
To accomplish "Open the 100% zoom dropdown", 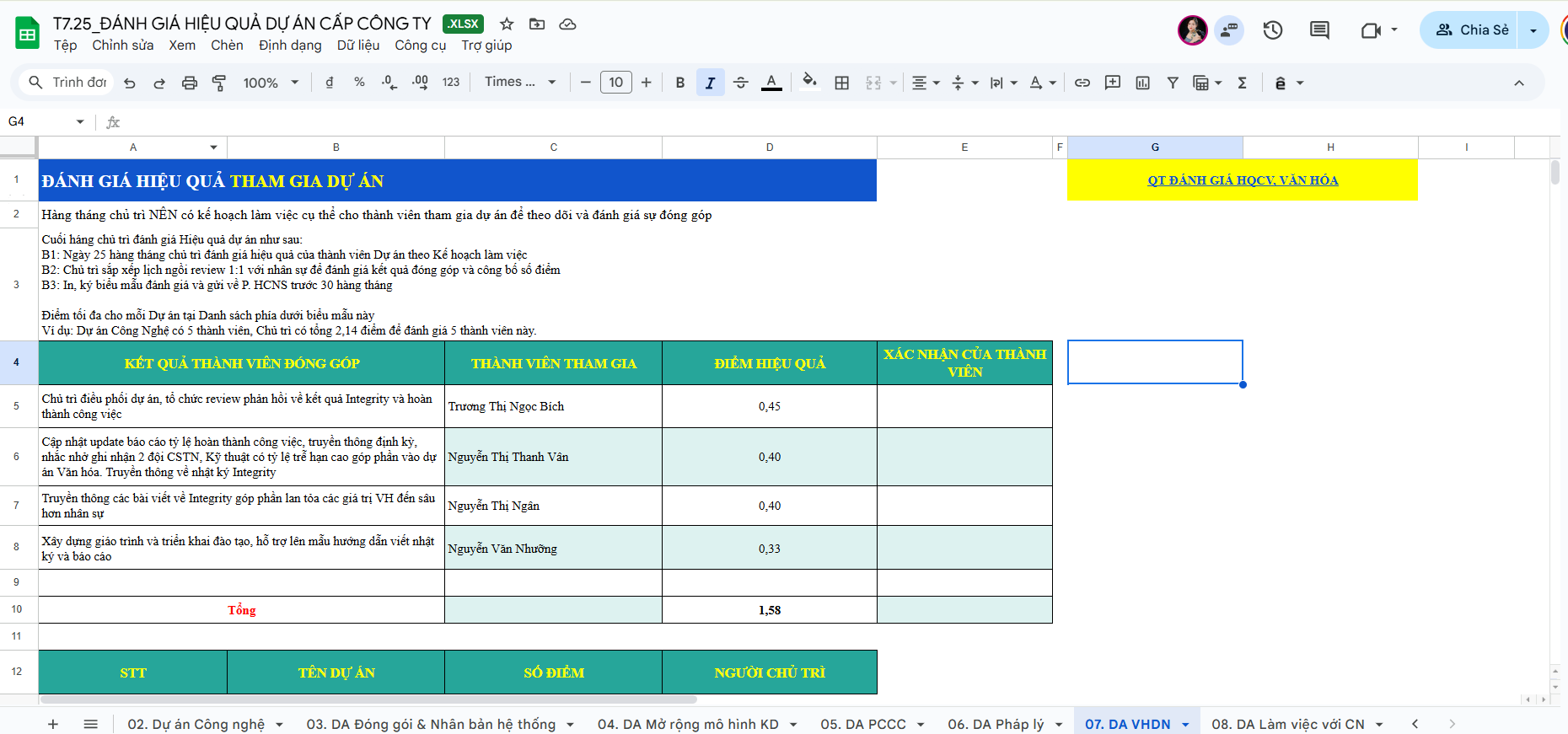I will tap(271, 83).
